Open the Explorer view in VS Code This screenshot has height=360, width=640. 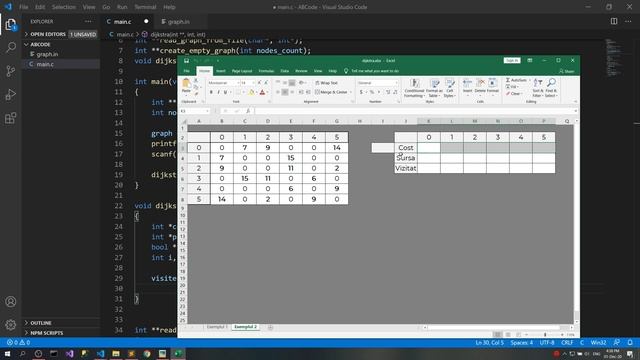click(x=11, y=24)
